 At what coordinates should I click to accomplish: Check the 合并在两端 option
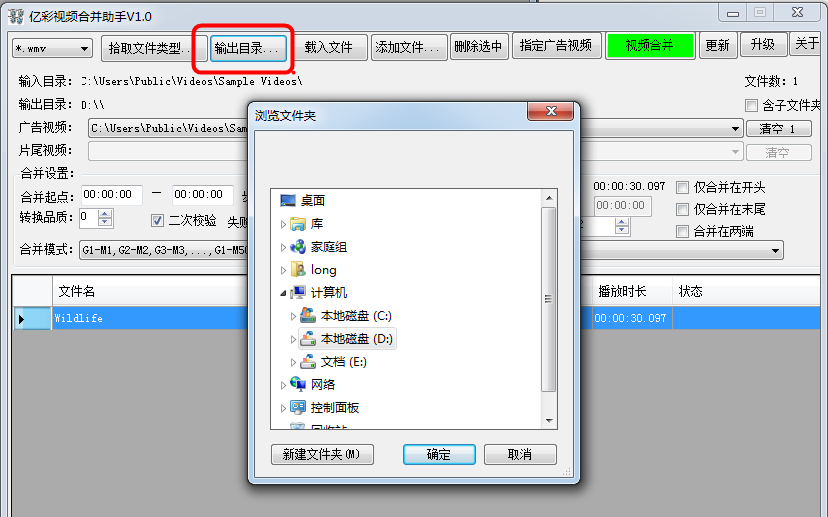click(682, 231)
